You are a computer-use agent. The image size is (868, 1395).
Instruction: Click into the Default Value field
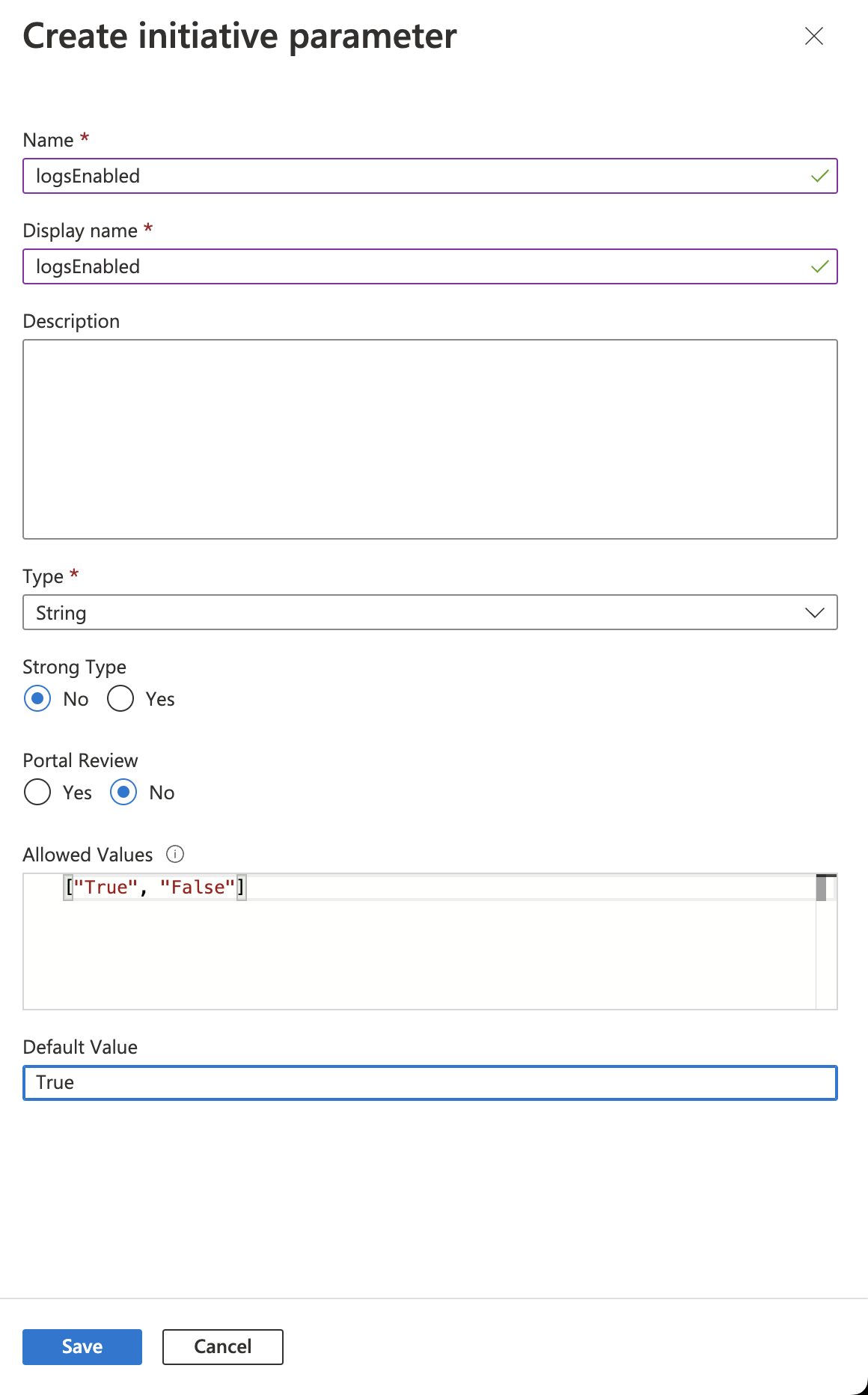click(430, 1083)
